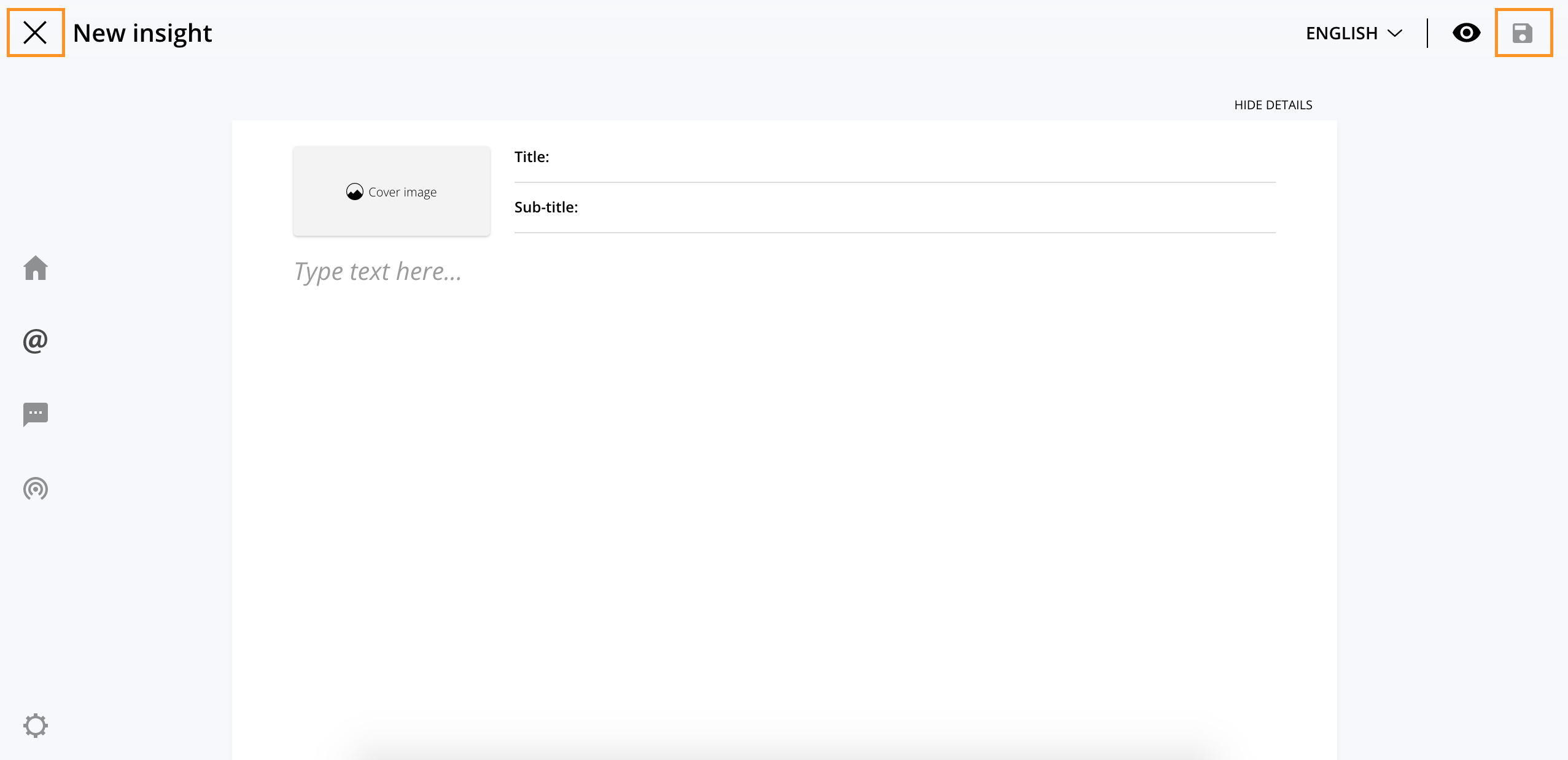Preview the insight with the eye icon
This screenshot has width=1568, height=760.
(1466, 33)
